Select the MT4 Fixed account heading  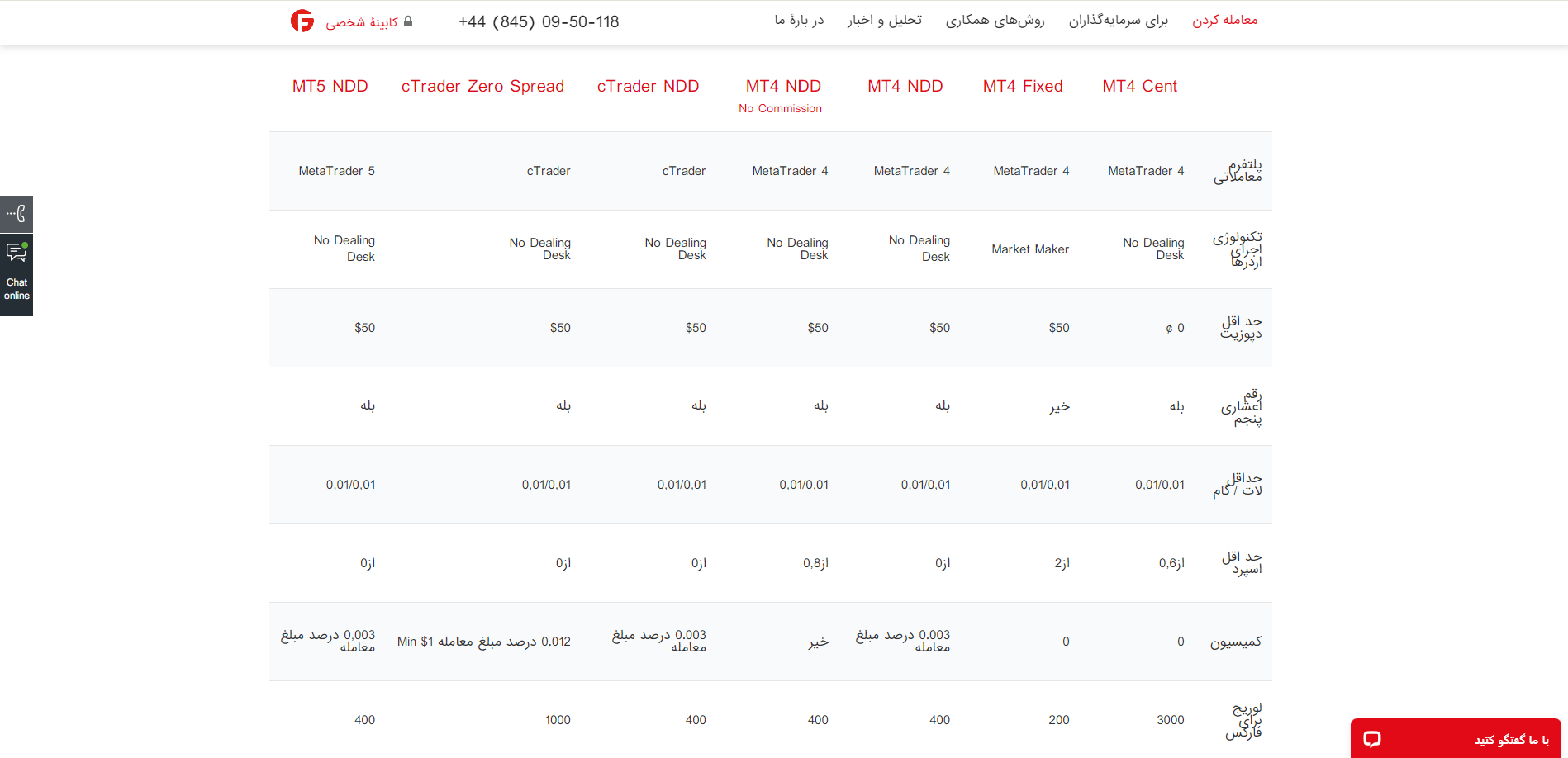click(1023, 87)
